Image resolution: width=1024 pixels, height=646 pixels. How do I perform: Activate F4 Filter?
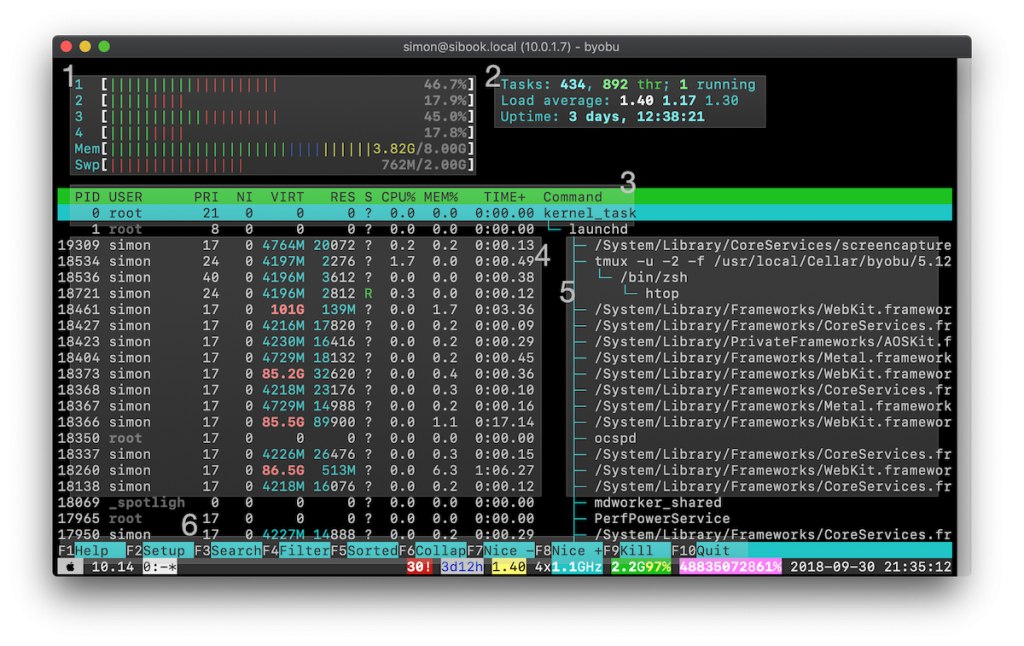coord(296,551)
